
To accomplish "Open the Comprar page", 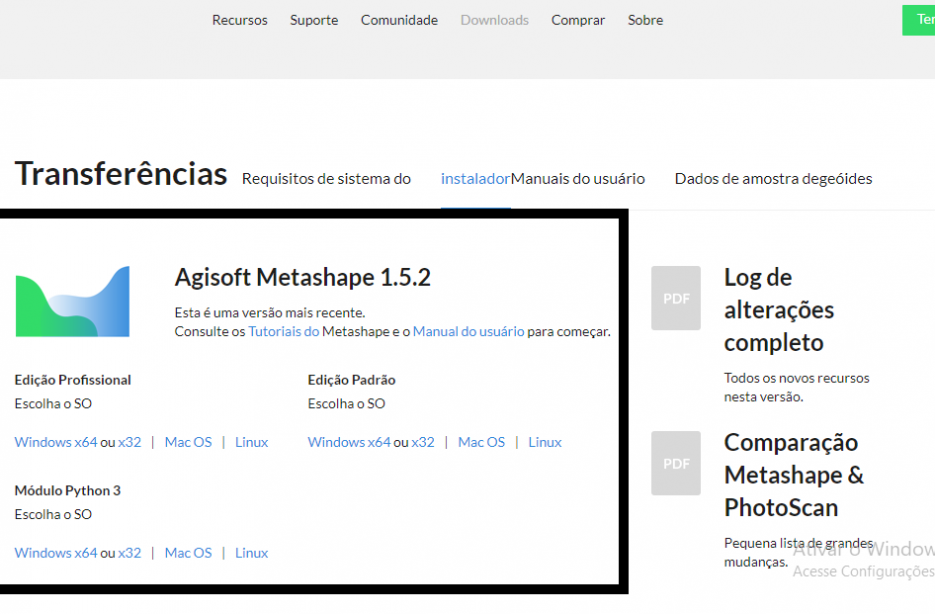I will [578, 20].
